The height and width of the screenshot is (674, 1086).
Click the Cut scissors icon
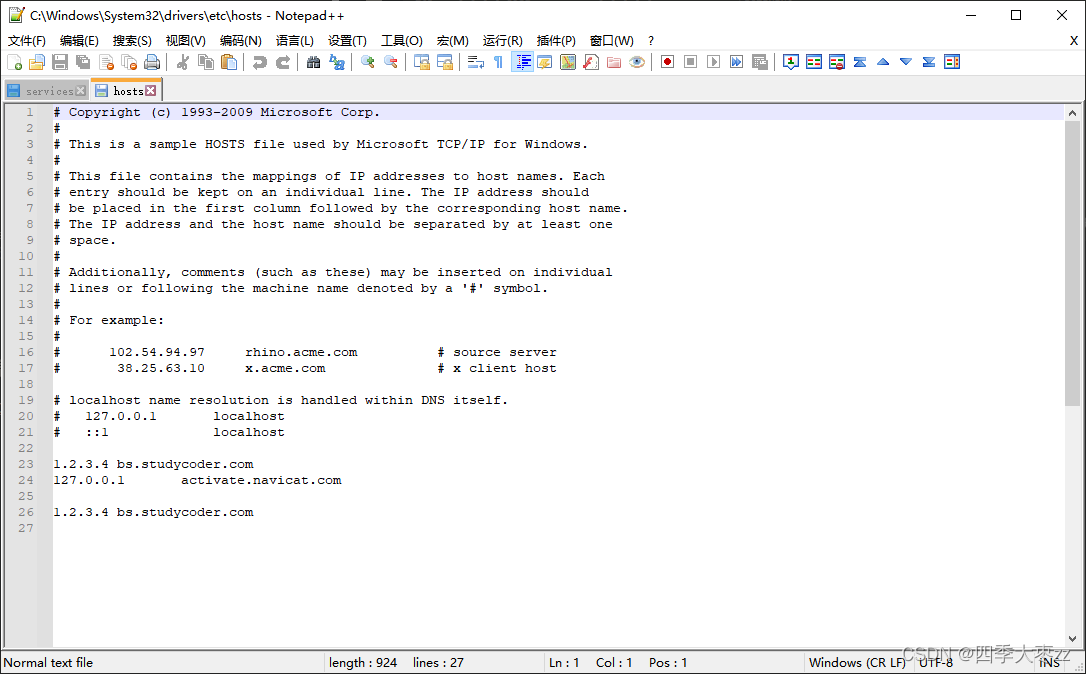tap(183, 62)
